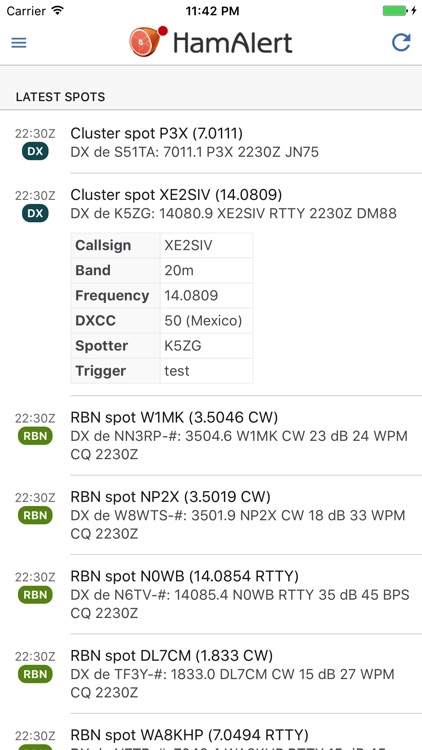
Task: Tap 22:30Z time of W1MK spot
Action: pyautogui.click(x=35, y=418)
